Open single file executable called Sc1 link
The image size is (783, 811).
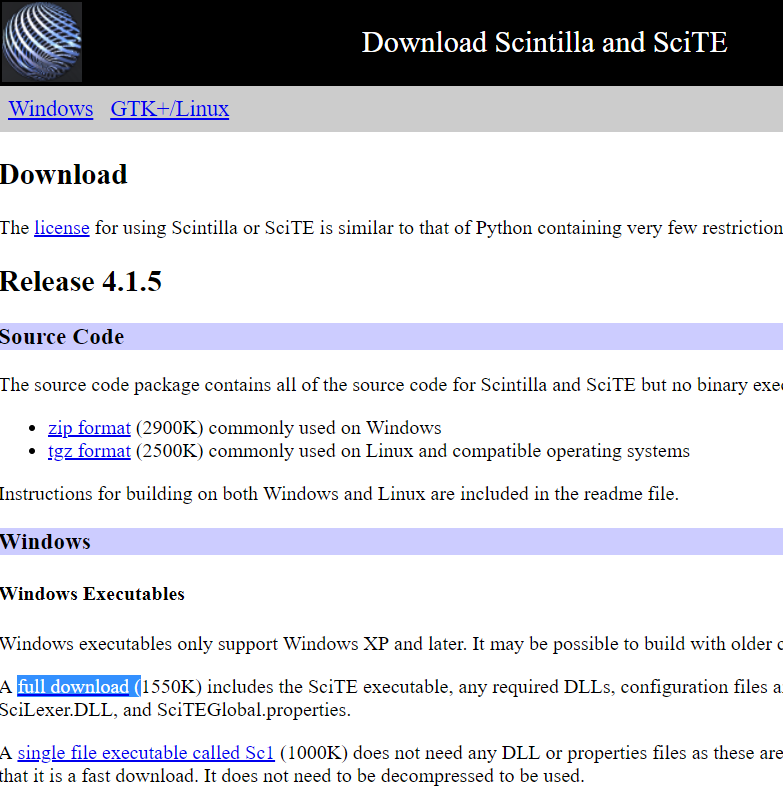click(x=146, y=753)
